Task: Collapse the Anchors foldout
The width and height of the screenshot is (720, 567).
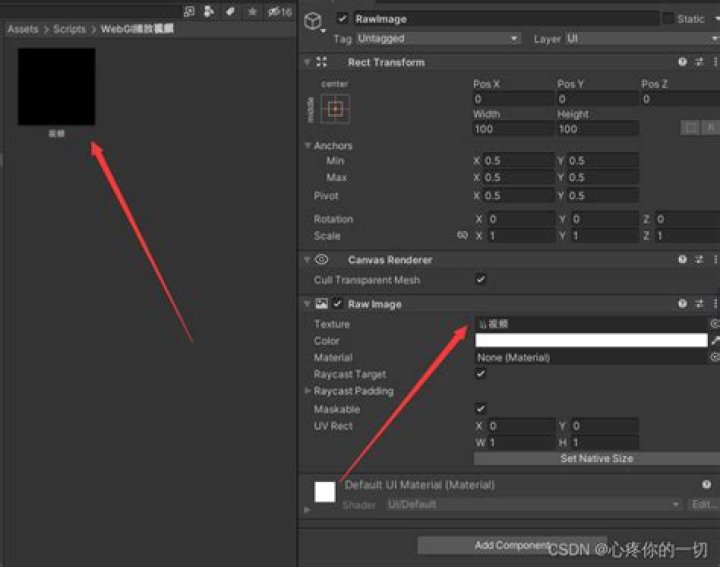Action: (308, 146)
